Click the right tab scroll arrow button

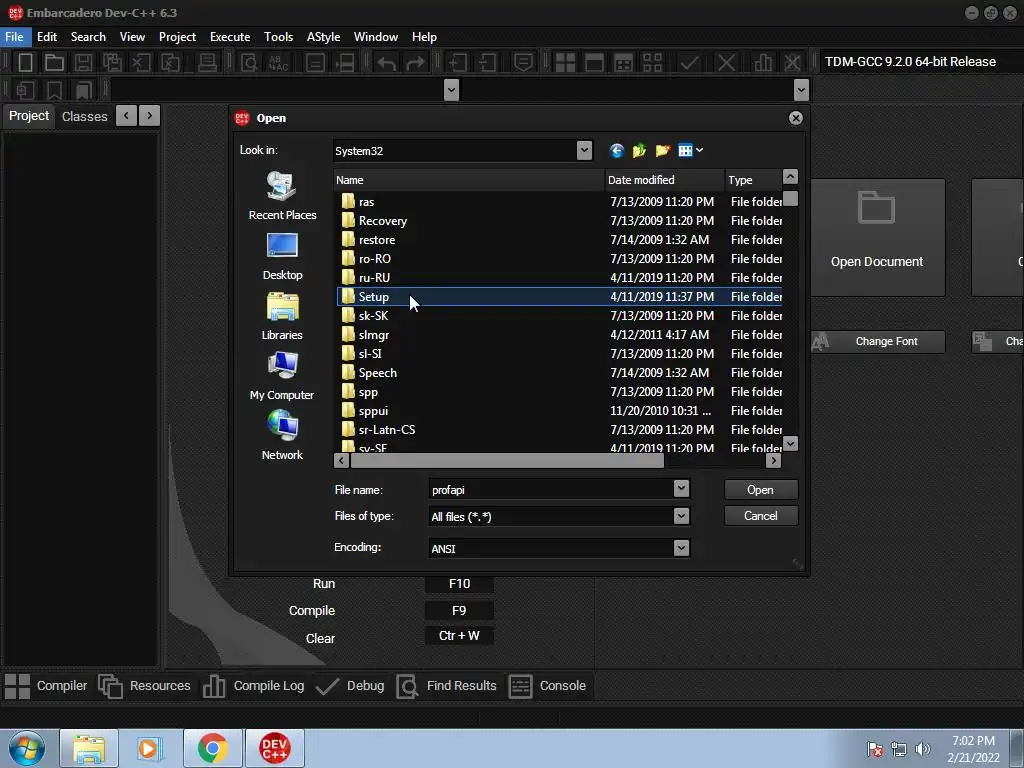[150, 116]
